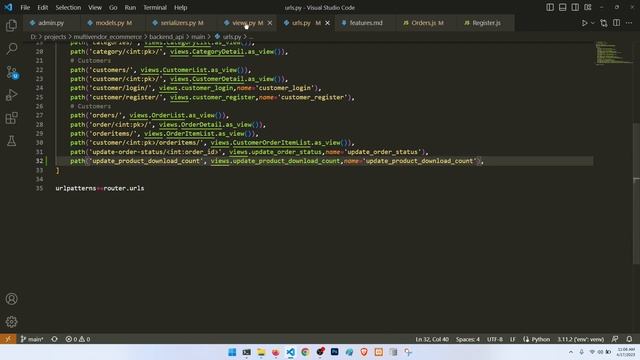Open the Manage gear settings
The width and height of the screenshot is (640, 360).
(x=11, y=322)
